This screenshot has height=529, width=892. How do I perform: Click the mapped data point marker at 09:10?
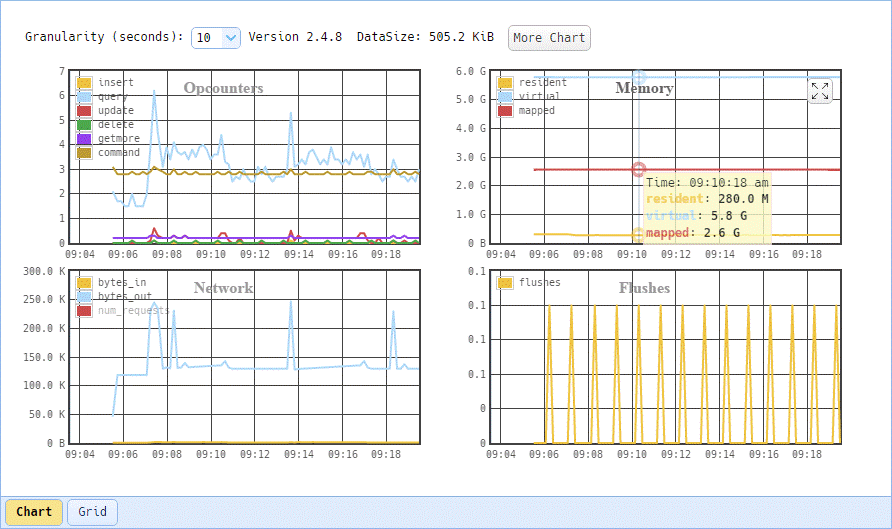click(x=639, y=169)
